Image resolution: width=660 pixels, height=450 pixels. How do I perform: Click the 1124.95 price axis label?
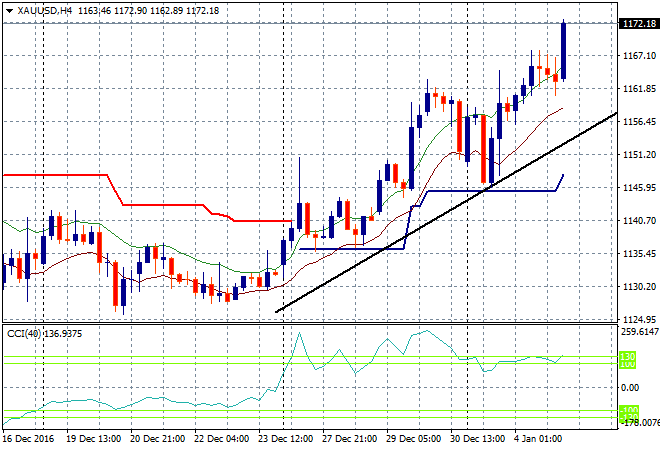pos(639,319)
